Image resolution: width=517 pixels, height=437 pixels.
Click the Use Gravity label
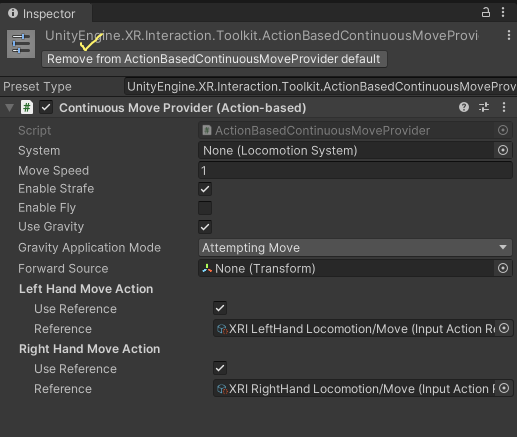(x=51, y=227)
